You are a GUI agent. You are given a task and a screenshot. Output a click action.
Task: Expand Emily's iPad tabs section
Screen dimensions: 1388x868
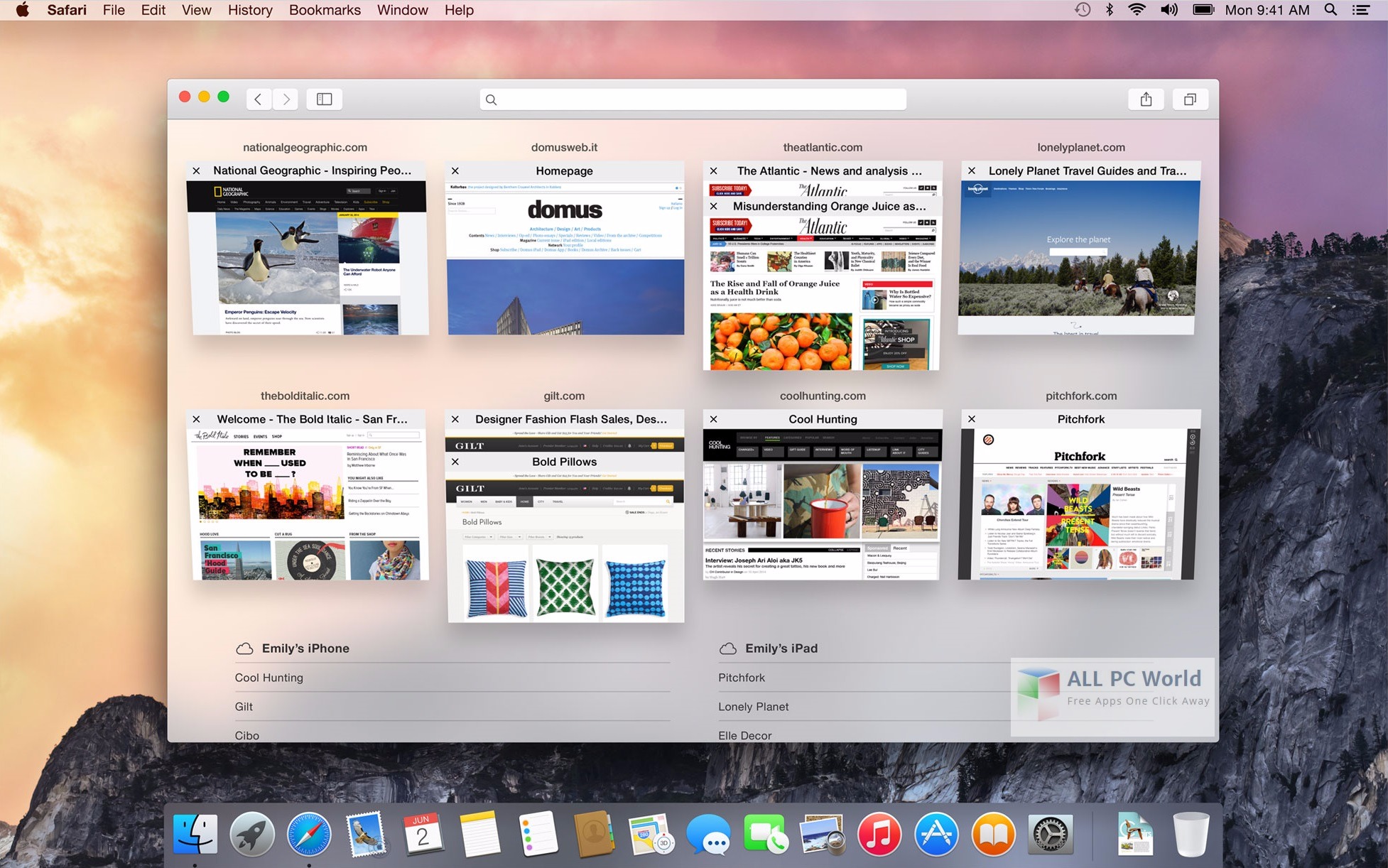[780, 647]
